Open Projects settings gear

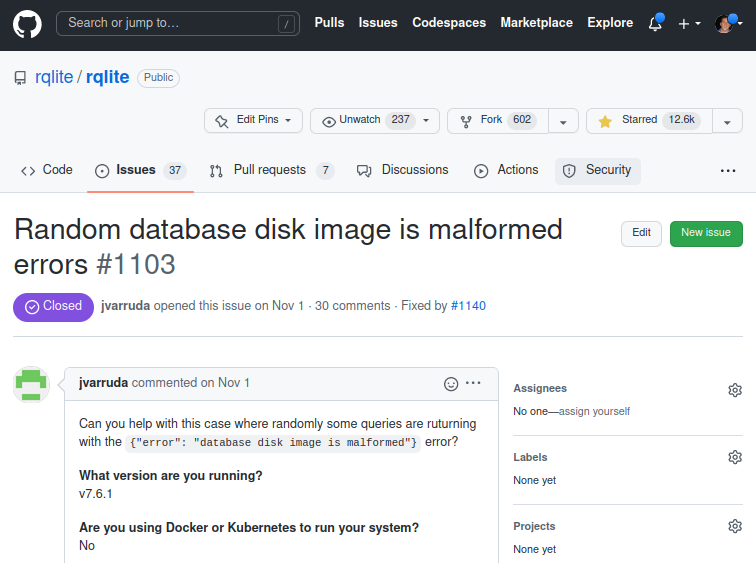[x=735, y=526]
